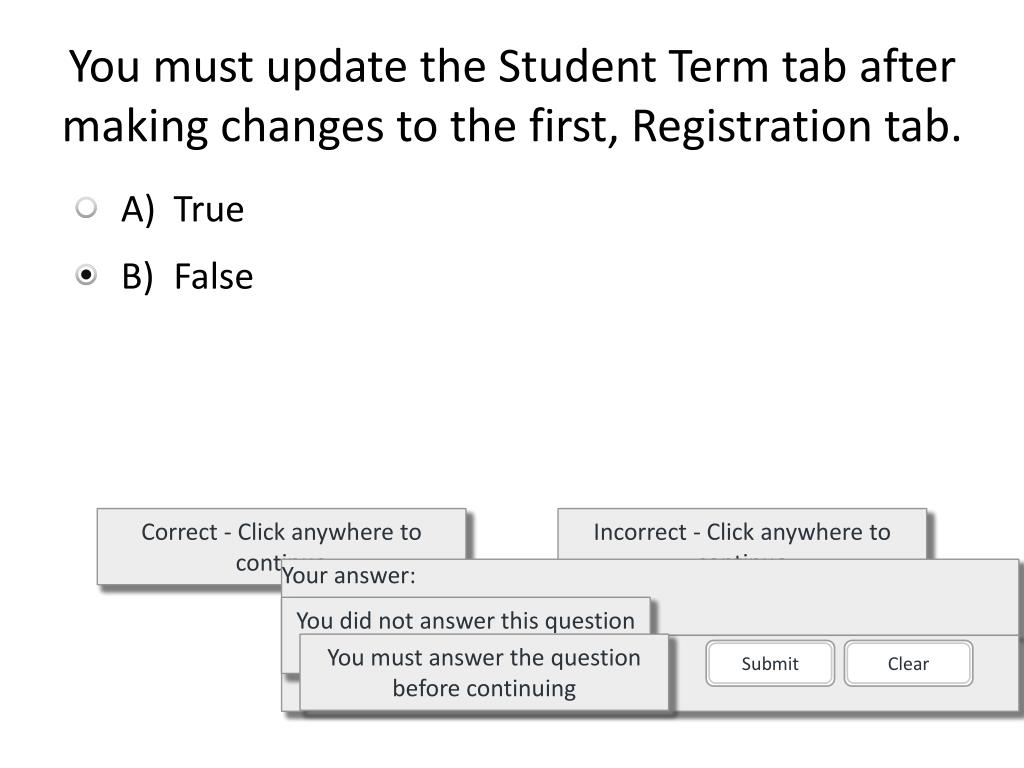This screenshot has width=1024, height=768.
Task: Dismiss the "Incorrect - Click anywhere" feedback box
Action: pos(742,534)
